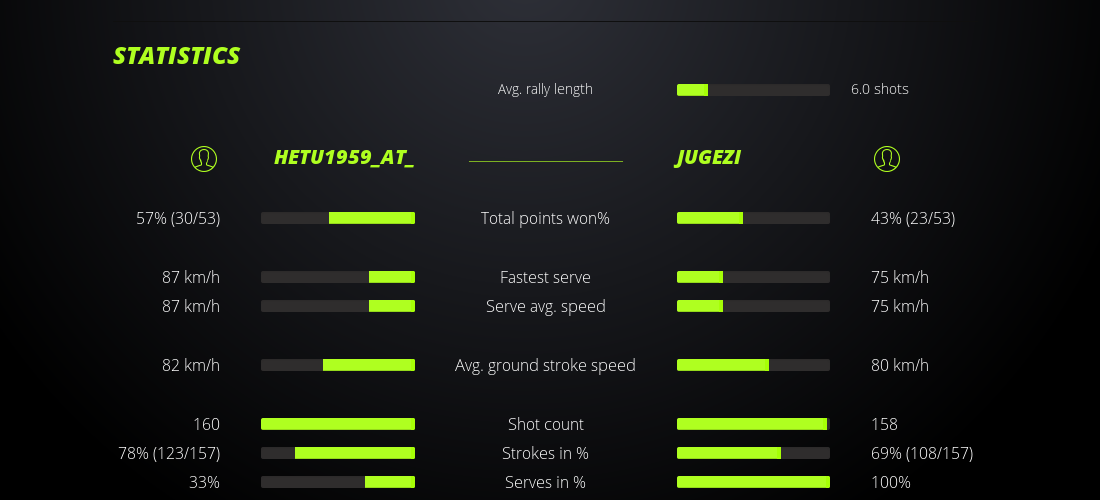The image size is (1100, 500).
Task: Click JUGEZI's 43% (23/53) points value
Action: tap(913, 218)
